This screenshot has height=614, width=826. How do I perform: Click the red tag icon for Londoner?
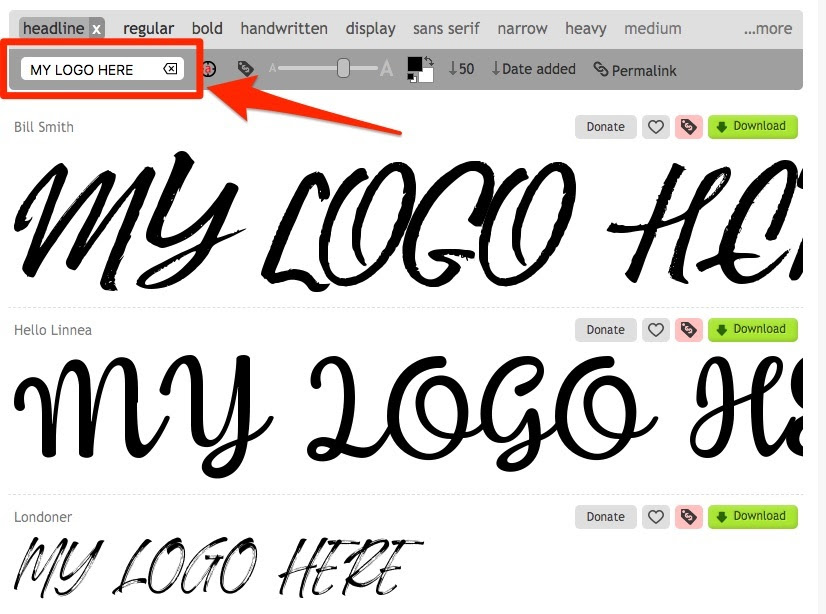tap(687, 517)
